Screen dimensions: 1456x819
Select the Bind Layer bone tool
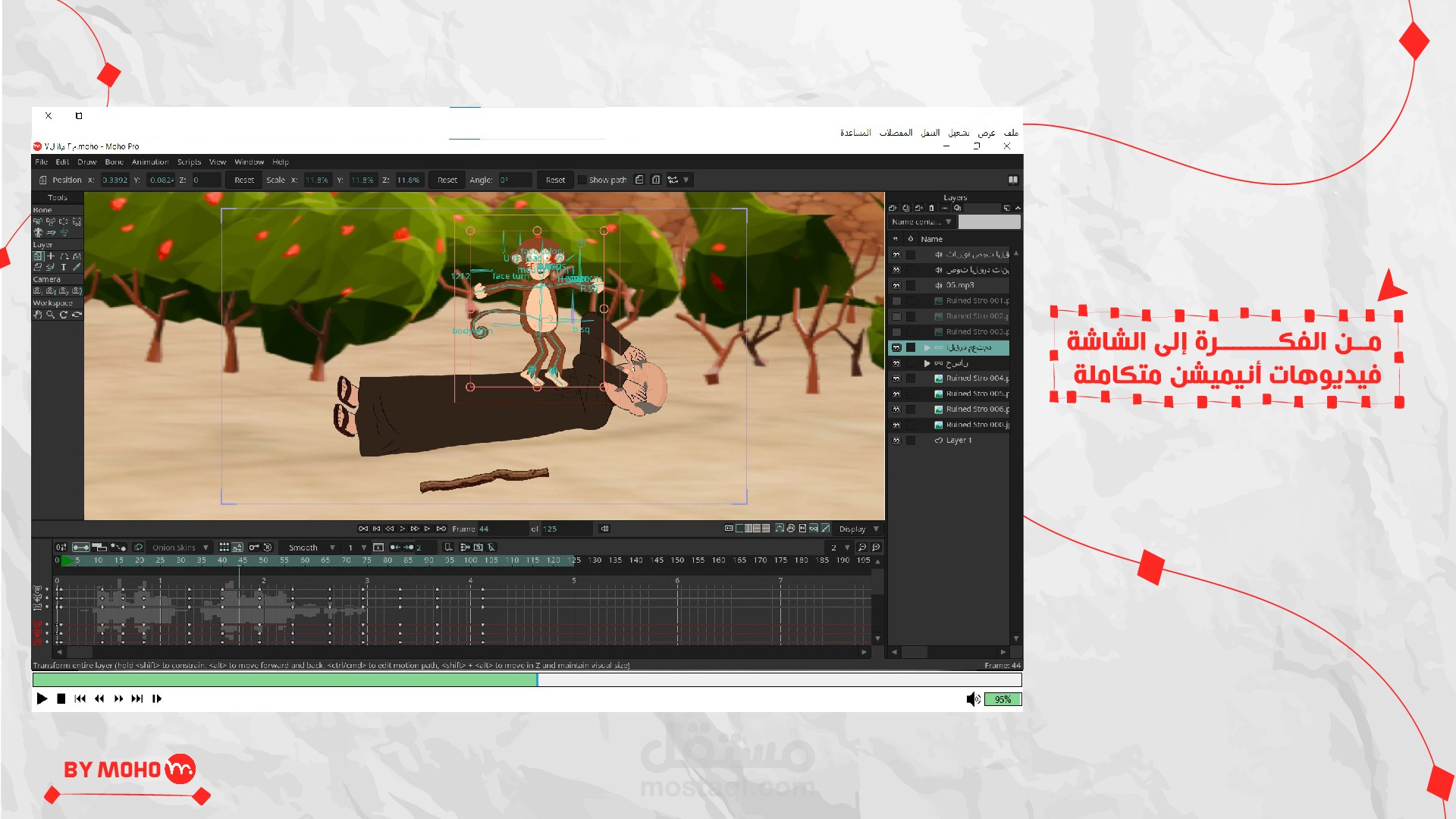tap(77, 222)
